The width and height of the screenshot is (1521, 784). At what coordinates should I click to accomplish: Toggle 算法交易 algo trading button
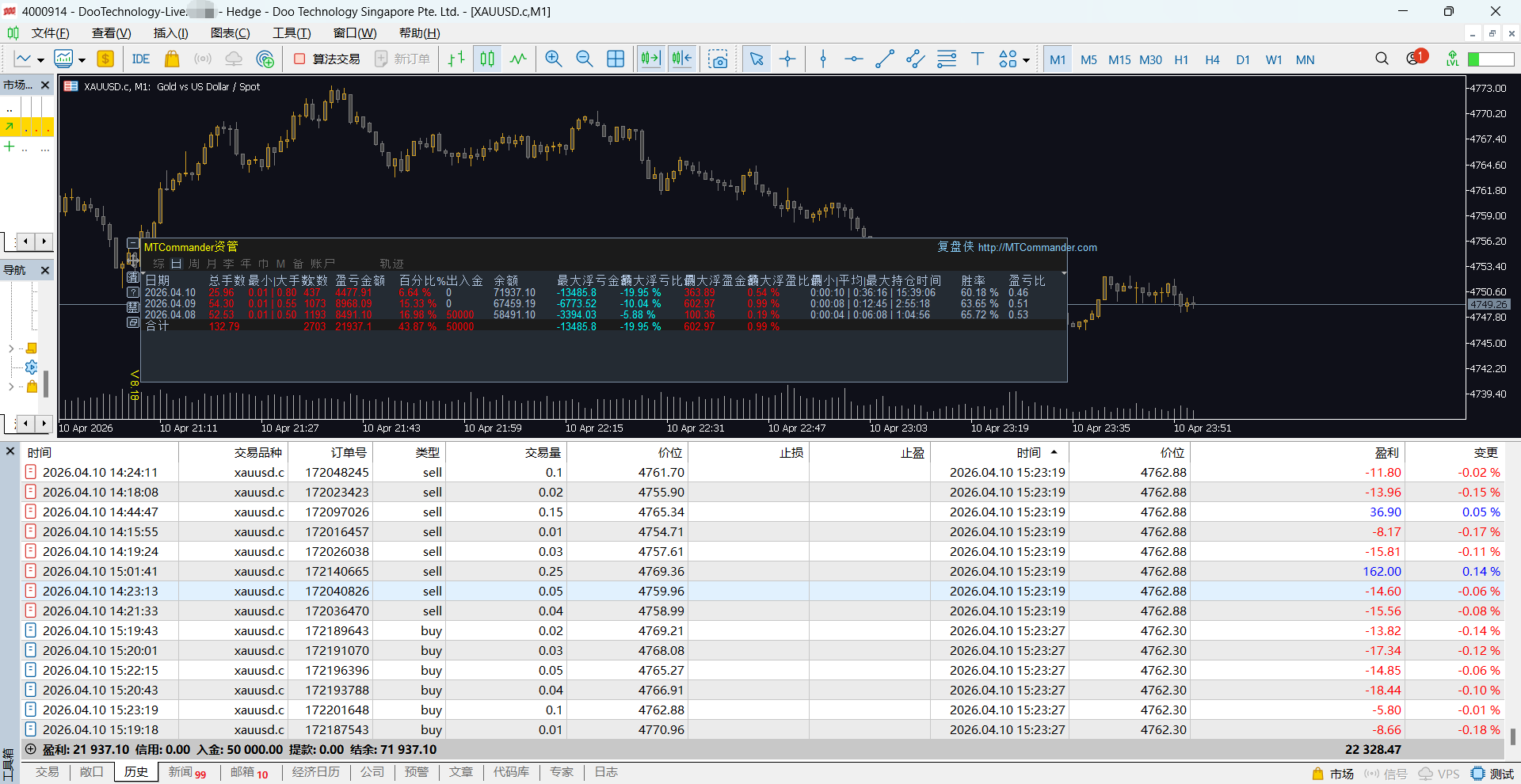coord(326,59)
